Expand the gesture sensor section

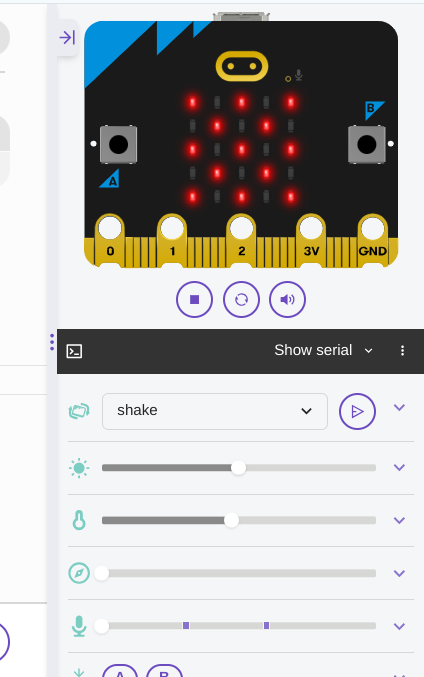point(399,408)
